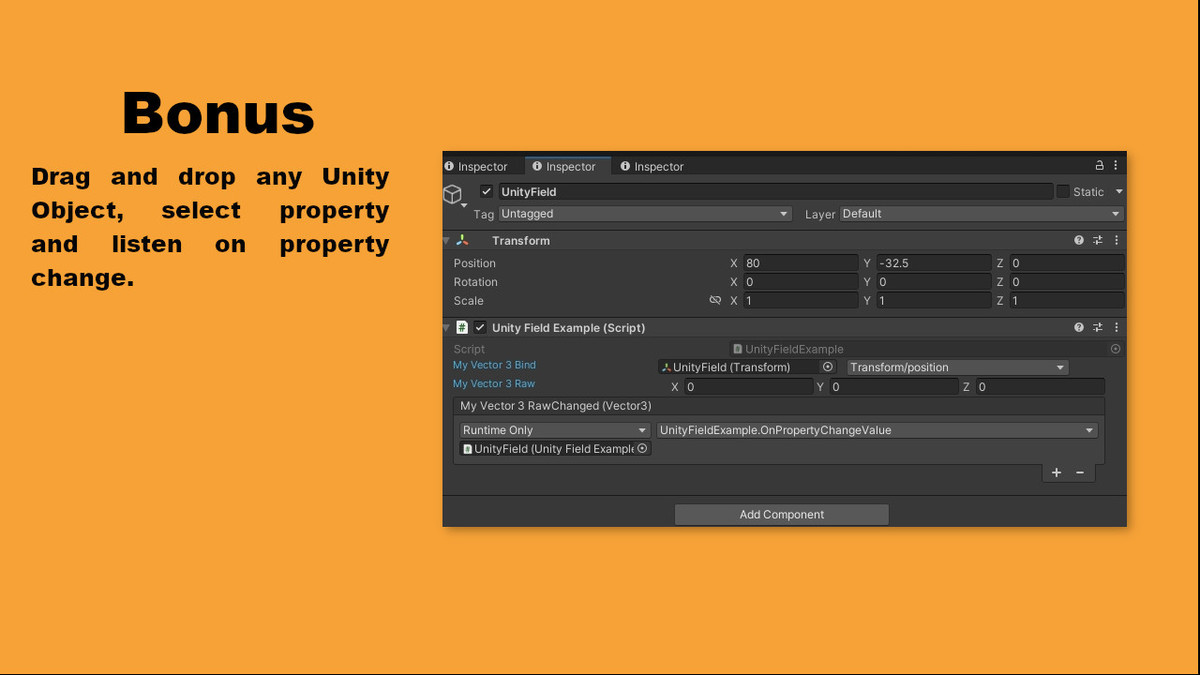Switch to the first Inspector tab
The width and height of the screenshot is (1200, 675).
point(476,166)
